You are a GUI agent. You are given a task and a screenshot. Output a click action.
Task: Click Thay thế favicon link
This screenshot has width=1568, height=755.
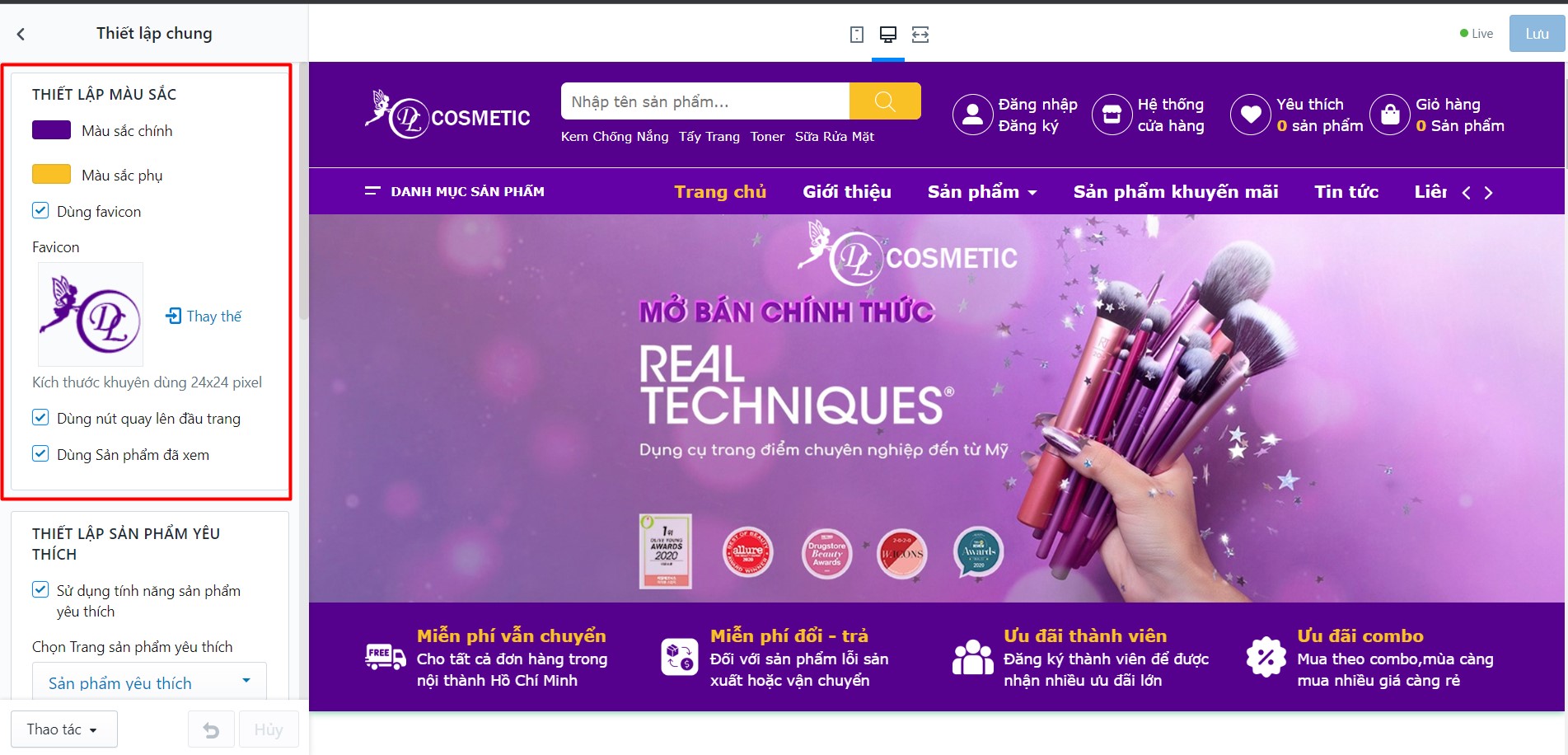click(x=204, y=316)
